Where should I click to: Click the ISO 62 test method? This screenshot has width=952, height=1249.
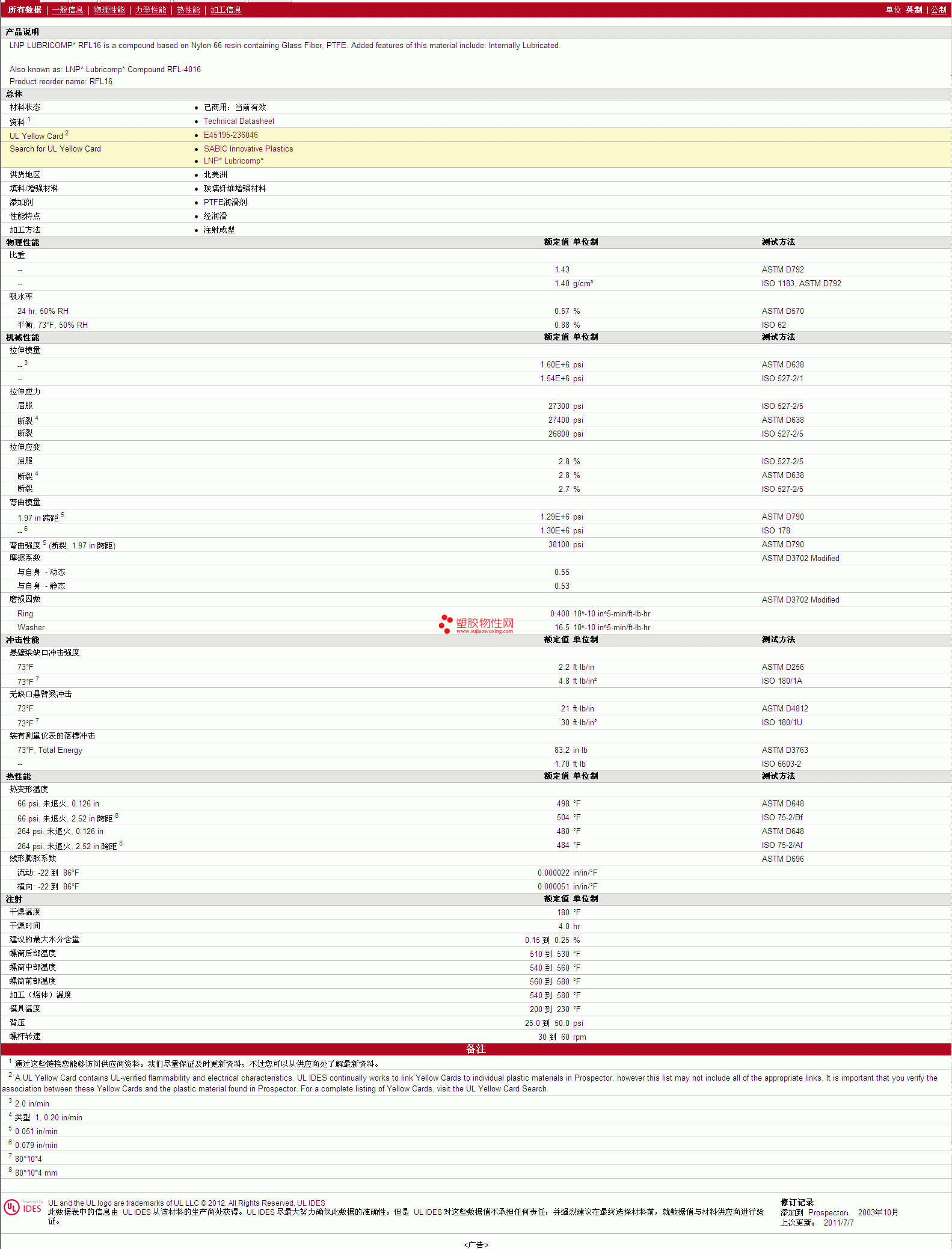pos(773,325)
